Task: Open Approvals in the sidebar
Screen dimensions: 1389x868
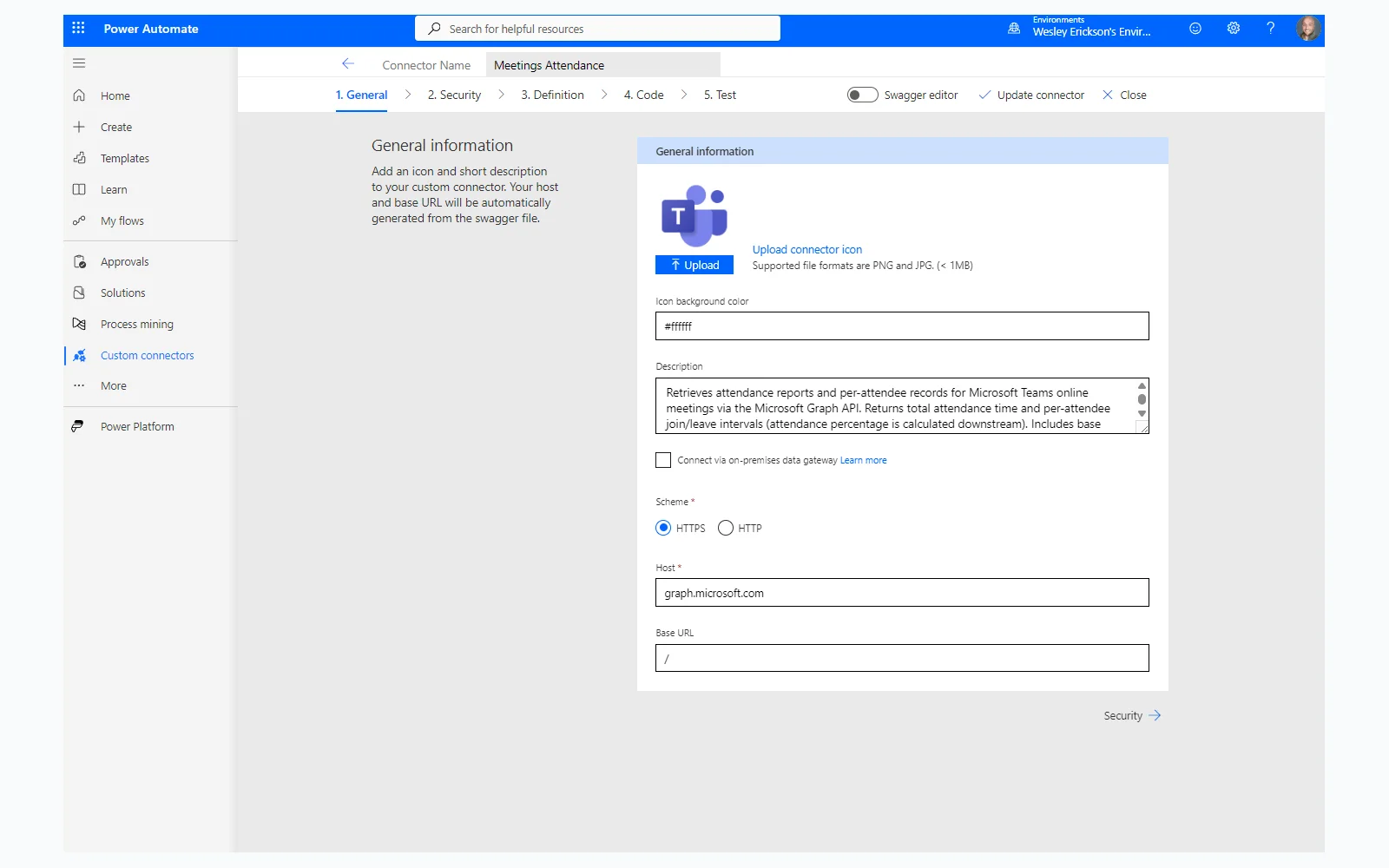Action: pyautogui.click(x=125, y=261)
